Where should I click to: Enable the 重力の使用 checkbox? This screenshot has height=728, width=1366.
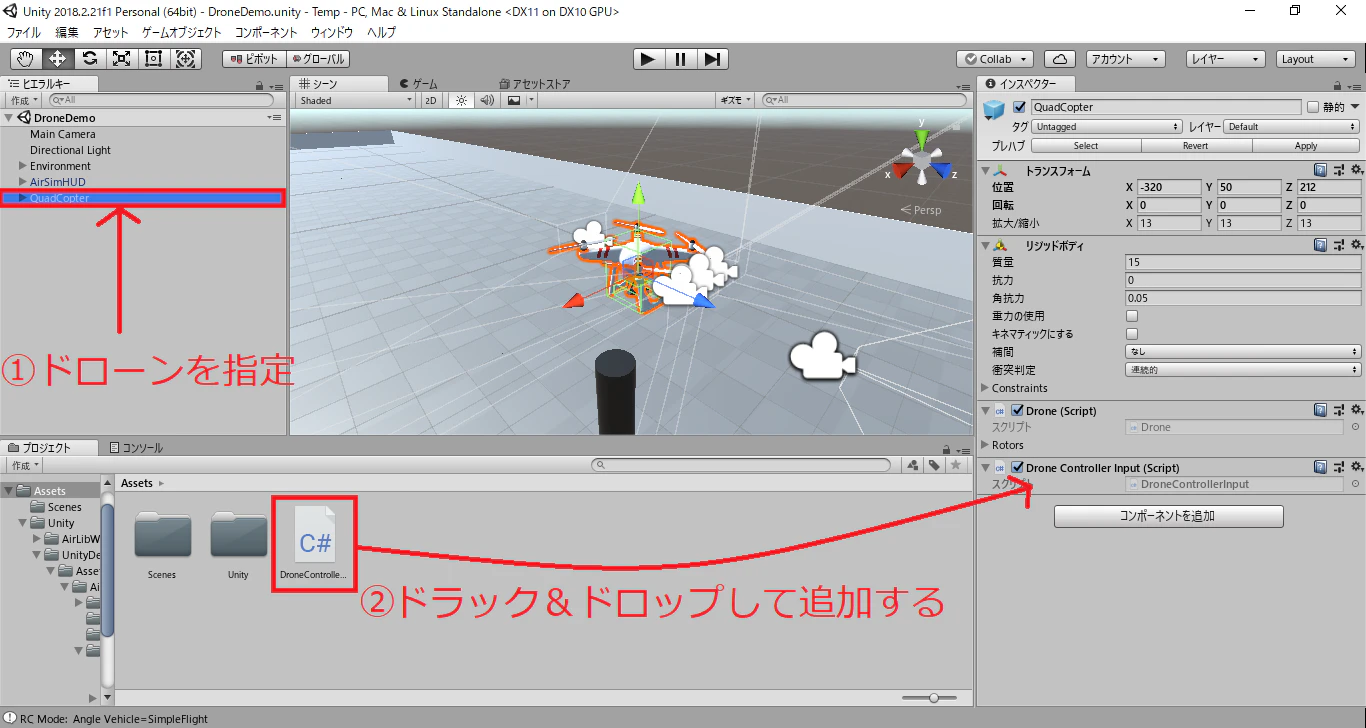[1133, 316]
